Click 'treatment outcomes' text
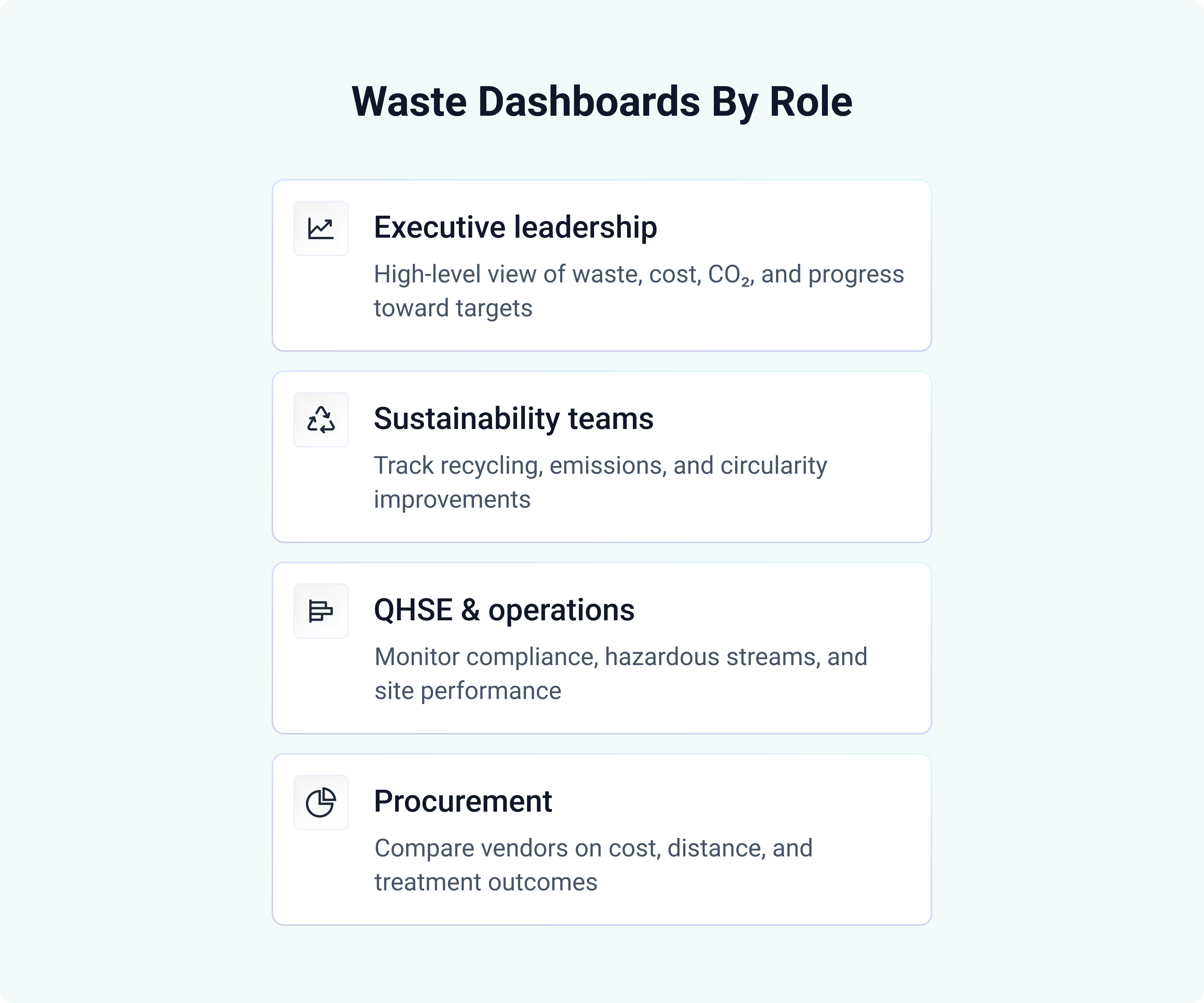 pos(485,883)
